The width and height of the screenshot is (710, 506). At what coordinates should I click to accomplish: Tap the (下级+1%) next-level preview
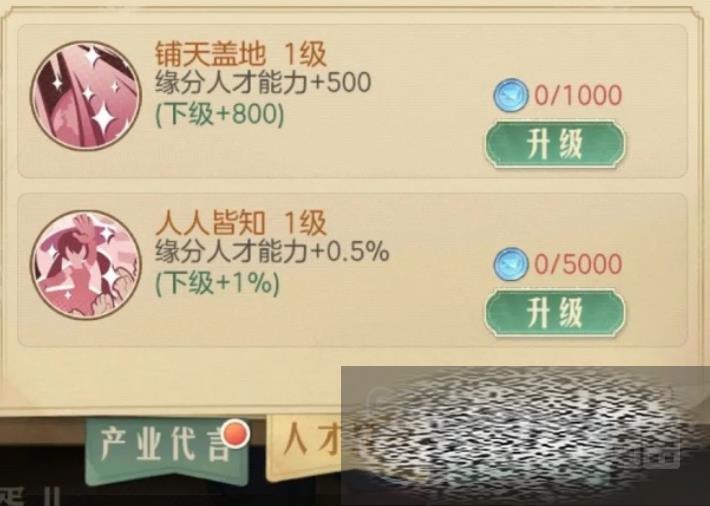pyautogui.click(x=217, y=283)
